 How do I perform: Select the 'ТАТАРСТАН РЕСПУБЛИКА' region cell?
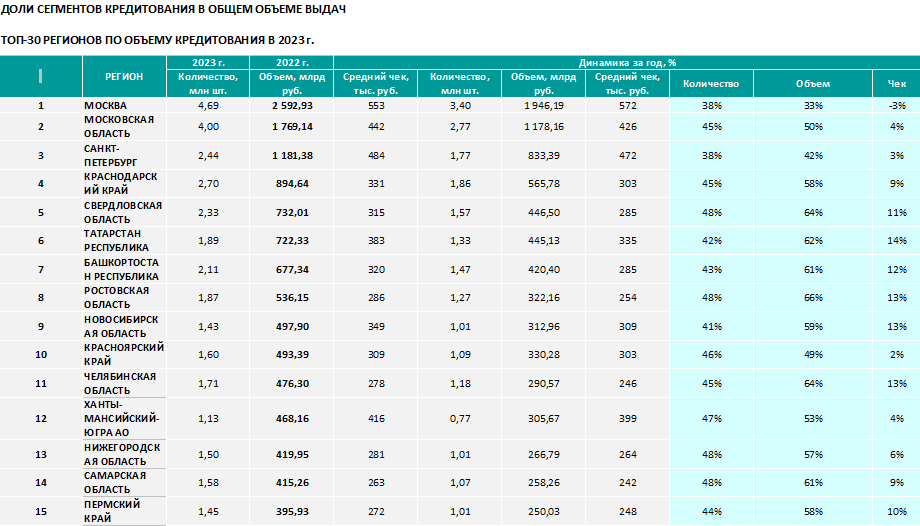pyautogui.click(x=124, y=241)
